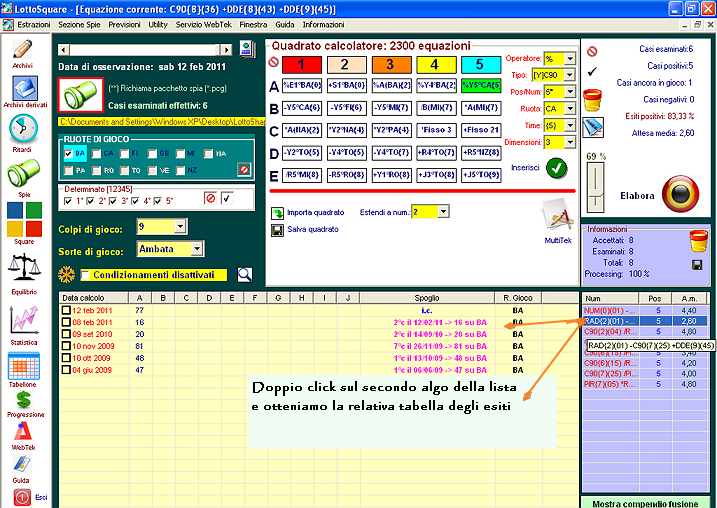The image size is (717, 508).
Task: Open the Previsioni menu
Action: click(124, 25)
